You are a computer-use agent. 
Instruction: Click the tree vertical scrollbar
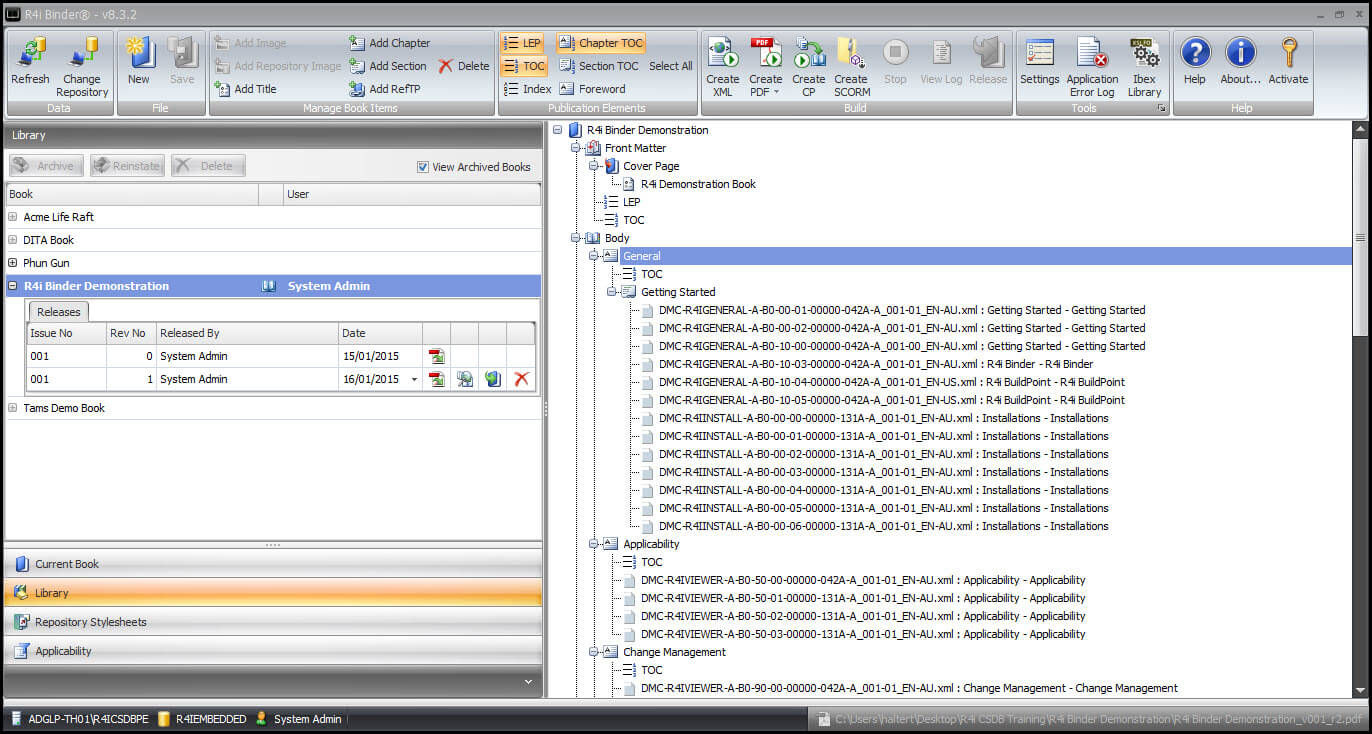point(1359,408)
